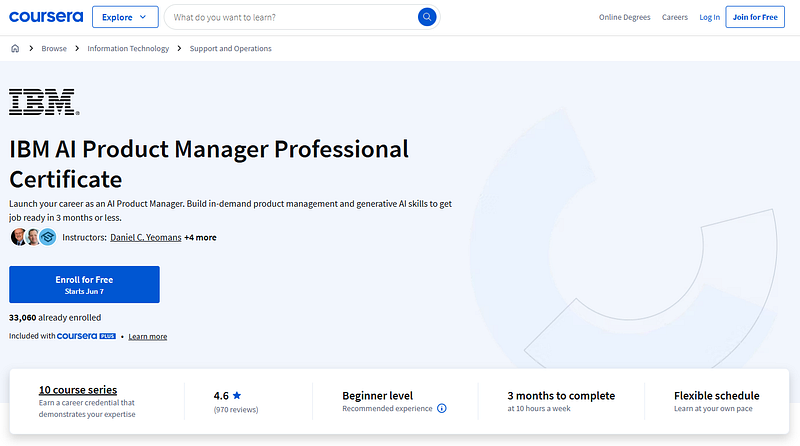Open instructor Daniel C. Yeomans profile
This screenshot has width=800, height=446.
click(x=145, y=237)
